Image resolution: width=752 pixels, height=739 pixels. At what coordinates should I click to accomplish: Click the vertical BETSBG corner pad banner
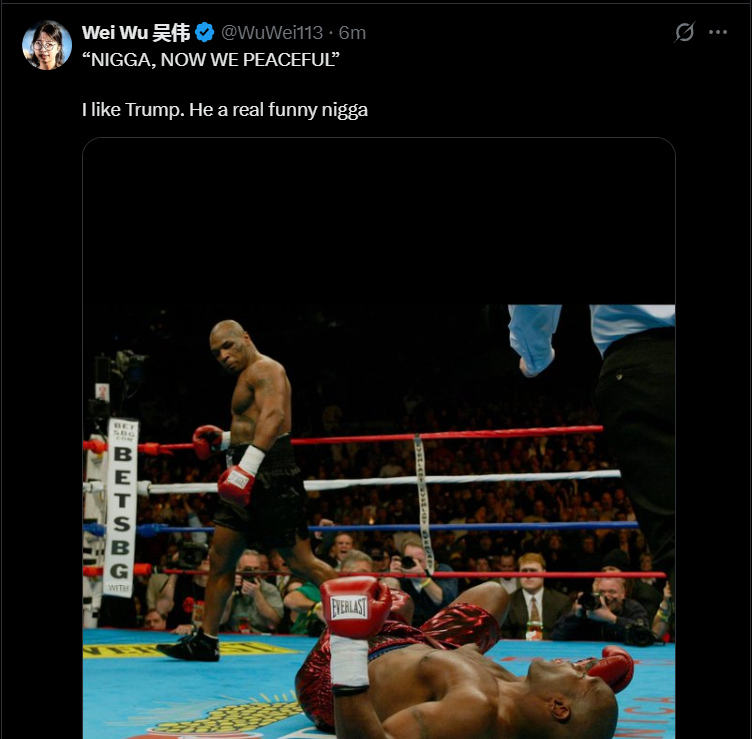[120, 507]
